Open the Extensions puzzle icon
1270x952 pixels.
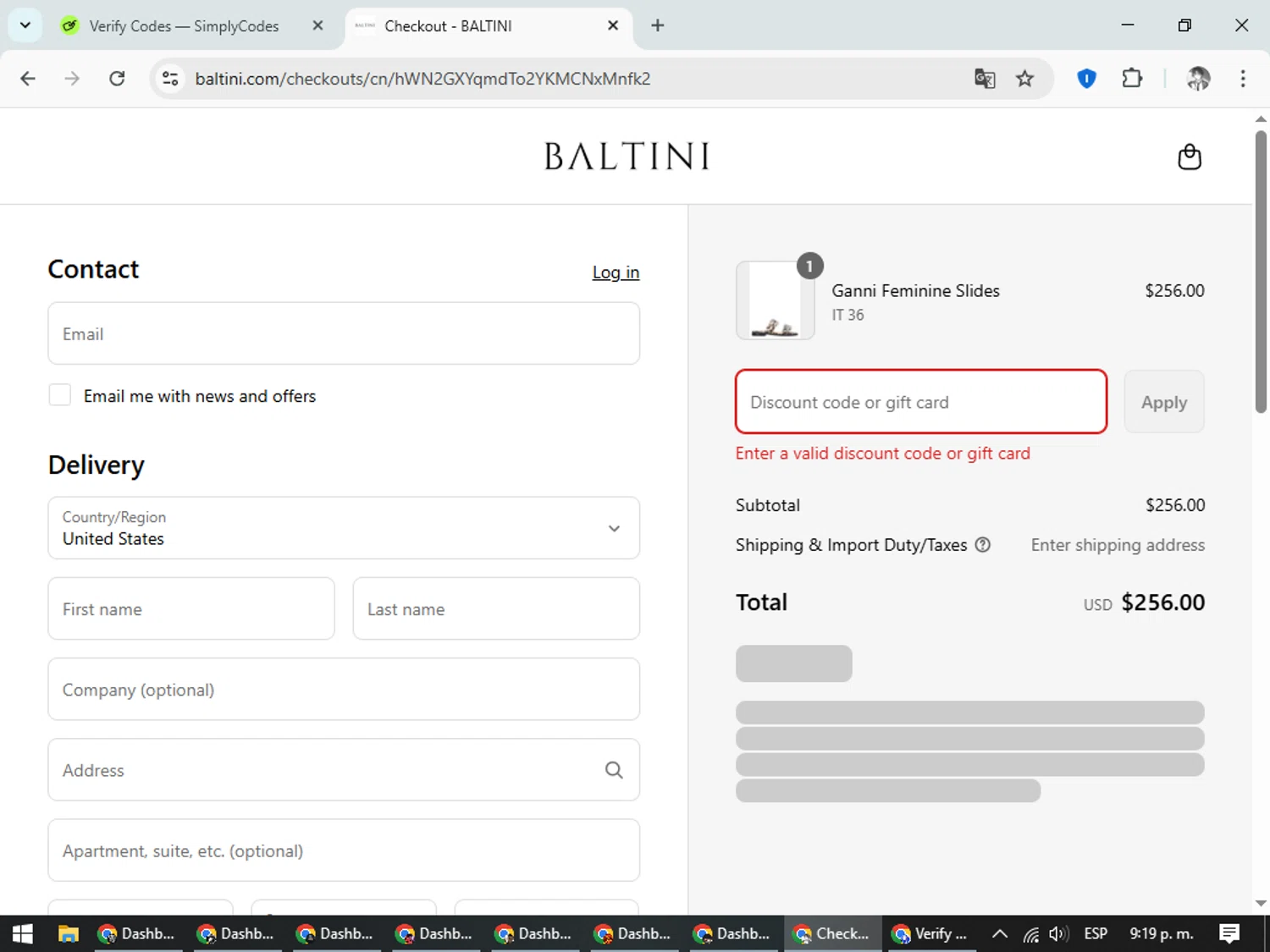pyautogui.click(x=1132, y=79)
